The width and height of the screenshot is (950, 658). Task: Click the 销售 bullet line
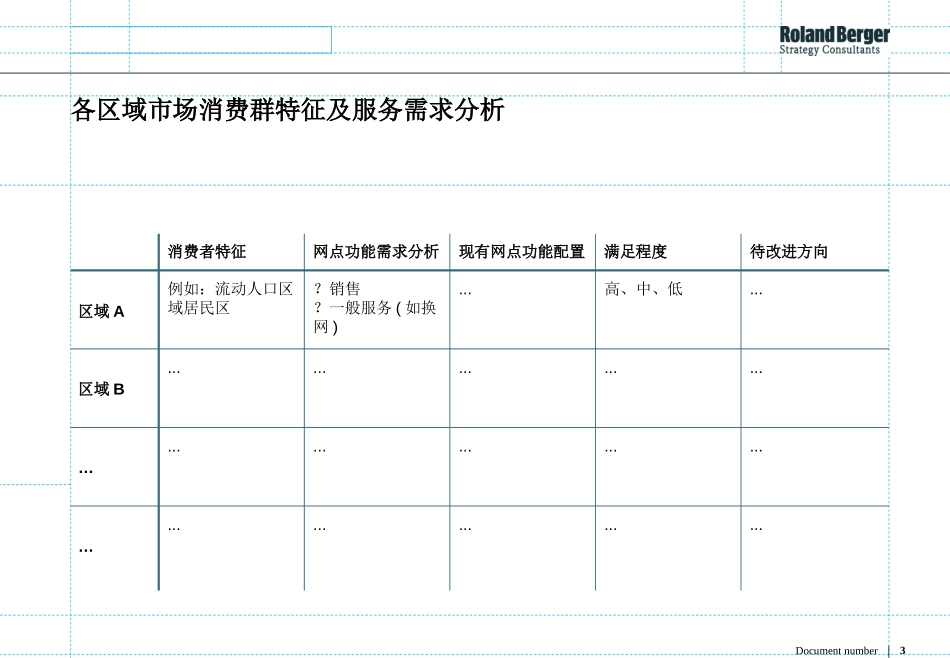coord(337,288)
